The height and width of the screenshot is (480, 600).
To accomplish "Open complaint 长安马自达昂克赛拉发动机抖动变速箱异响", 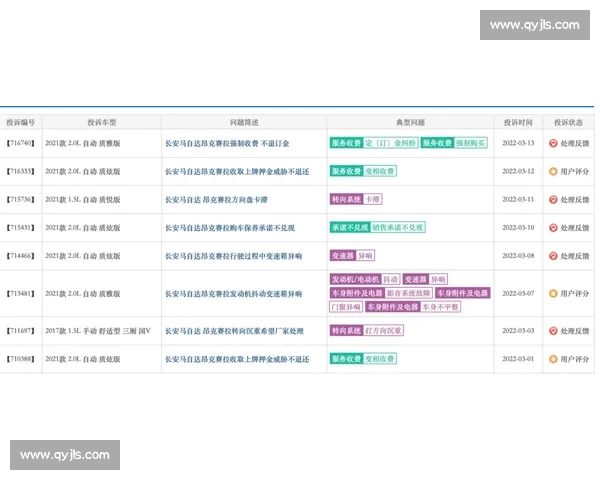I will point(233,294).
